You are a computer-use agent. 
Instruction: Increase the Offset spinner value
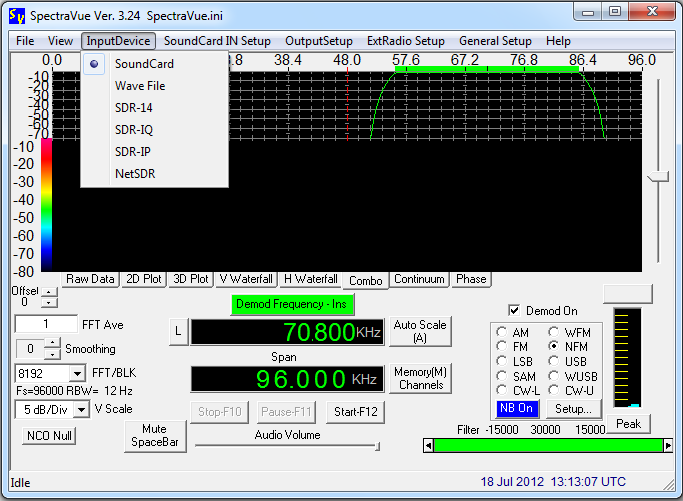[x=47, y=292]
